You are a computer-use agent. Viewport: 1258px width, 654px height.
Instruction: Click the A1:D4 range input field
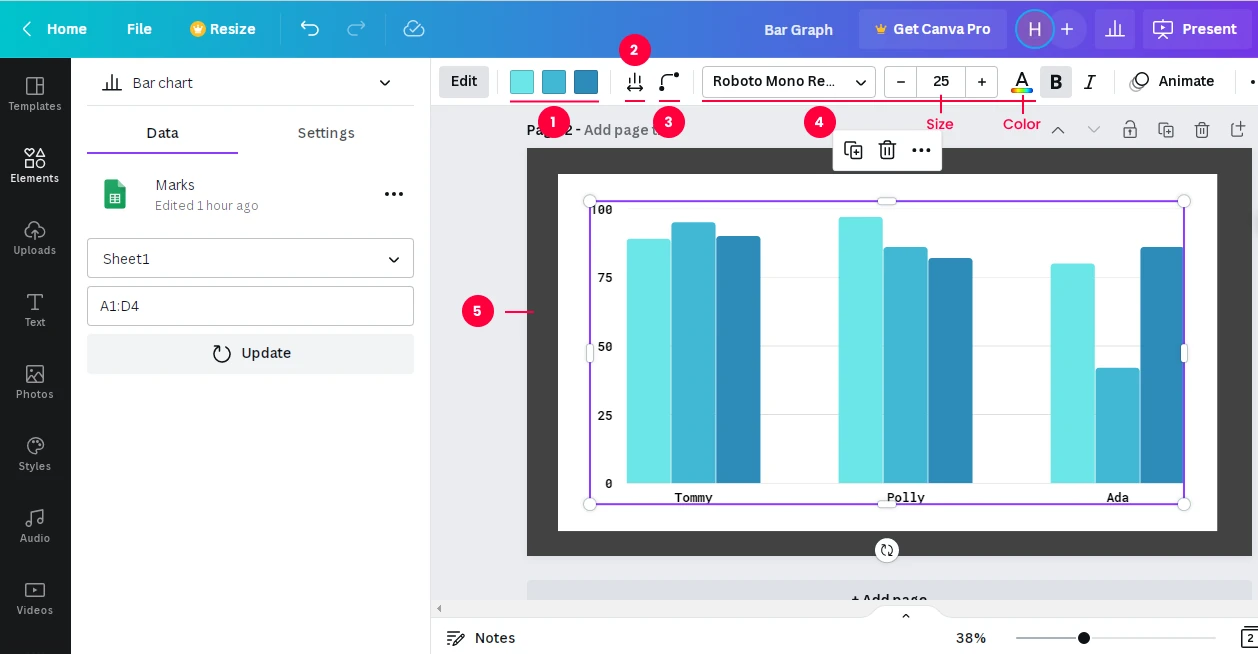click(250, 306)
